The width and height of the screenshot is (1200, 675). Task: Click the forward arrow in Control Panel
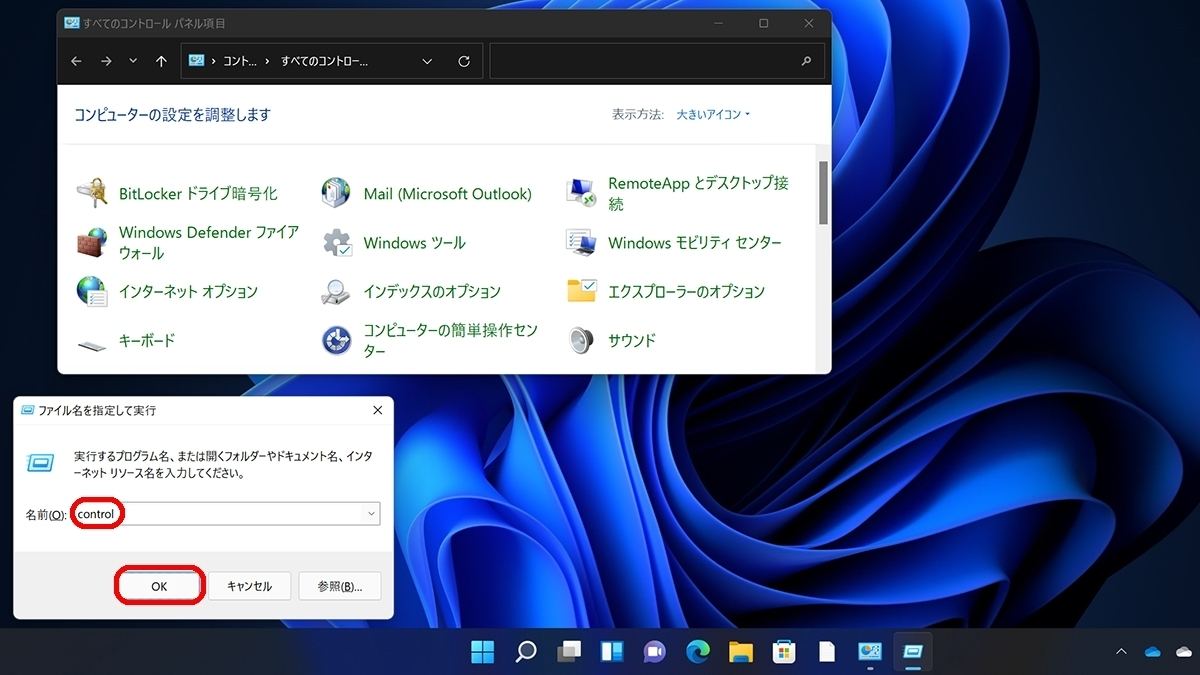[x=105, y=61]
